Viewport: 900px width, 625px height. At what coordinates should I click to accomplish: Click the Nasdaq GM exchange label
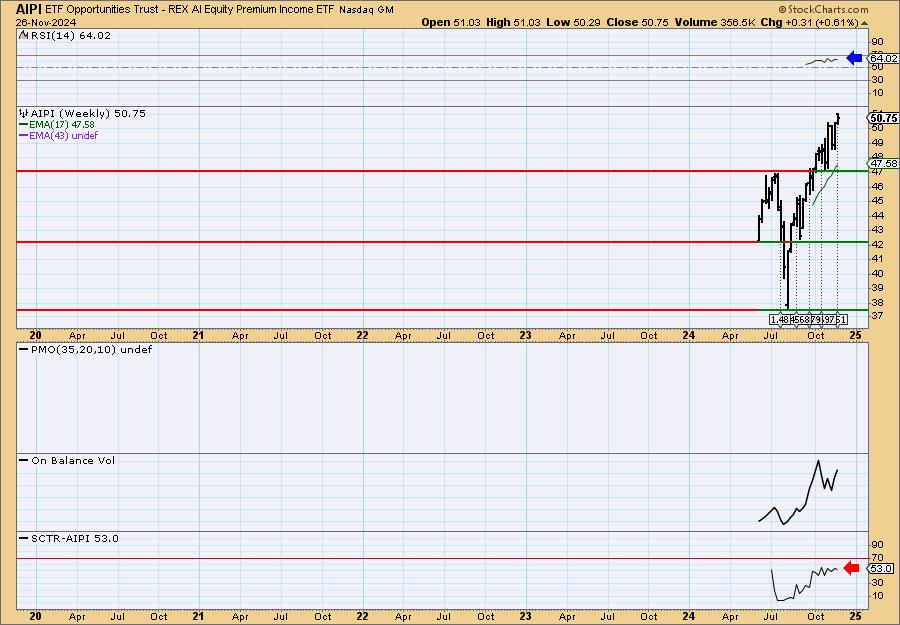[366, 10]
